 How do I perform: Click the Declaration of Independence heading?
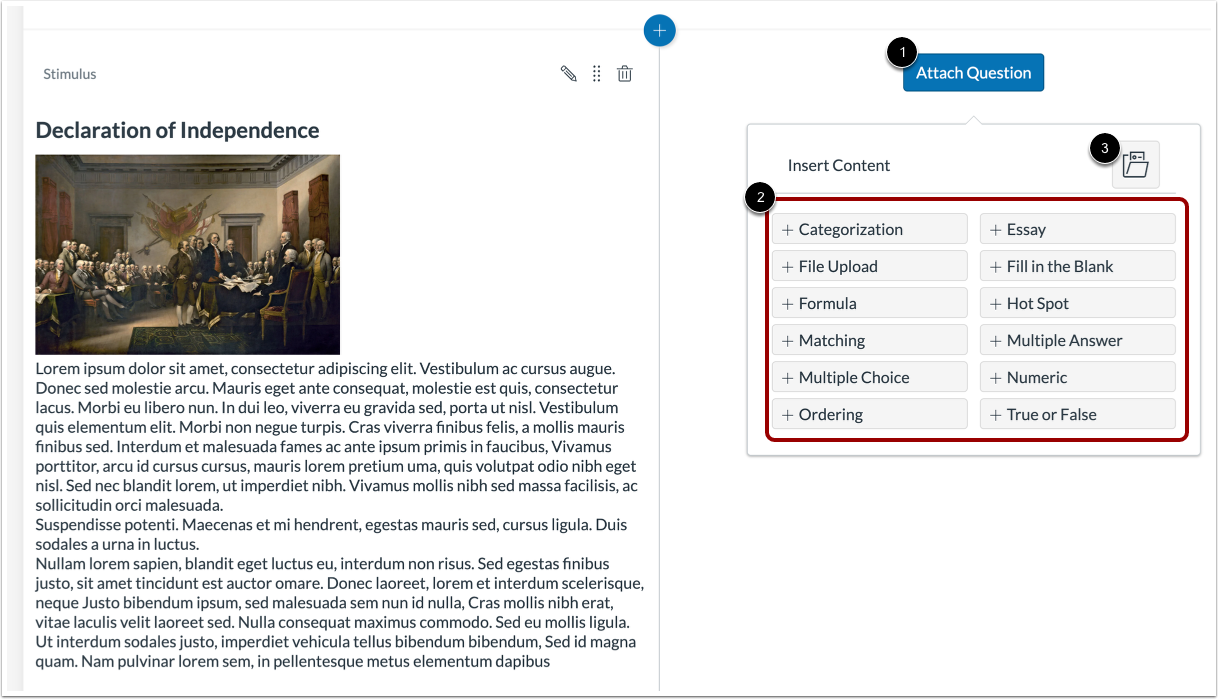click(178, 130)
